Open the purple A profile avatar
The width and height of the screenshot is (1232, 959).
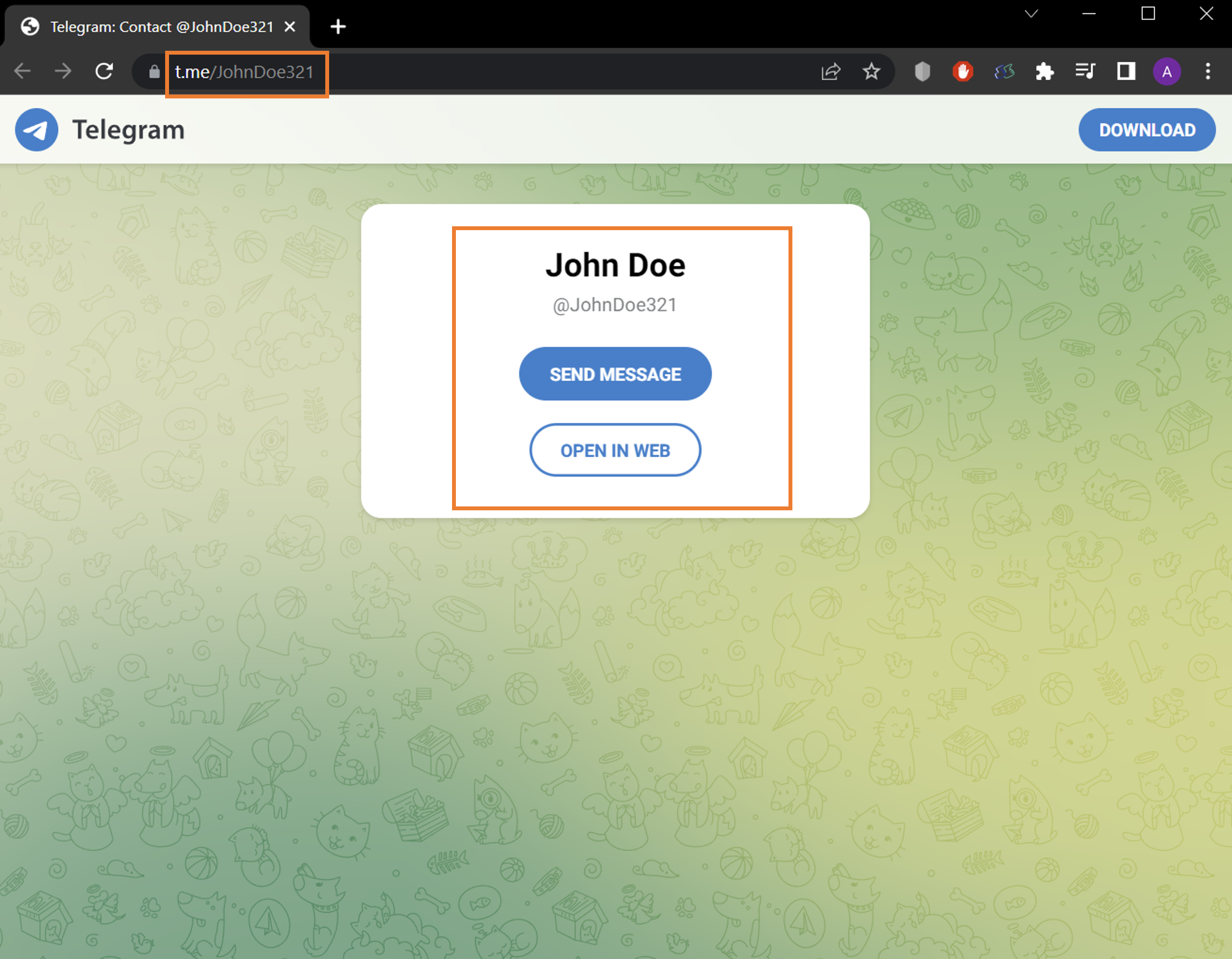pos(1167,72)
